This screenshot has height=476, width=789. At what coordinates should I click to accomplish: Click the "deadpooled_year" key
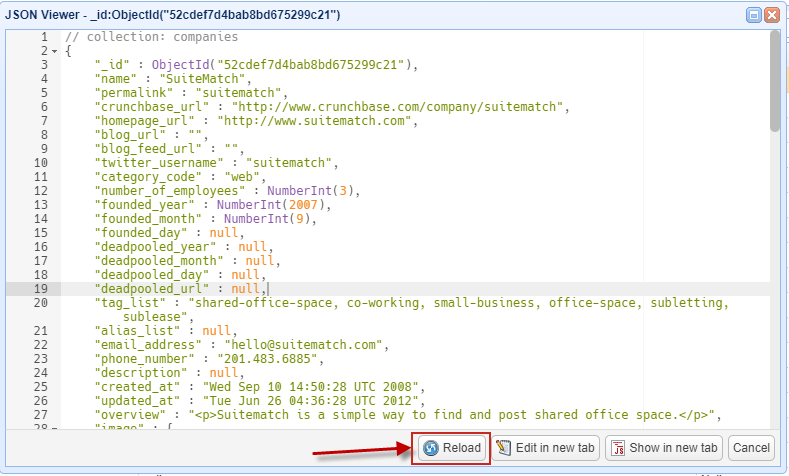155,247
